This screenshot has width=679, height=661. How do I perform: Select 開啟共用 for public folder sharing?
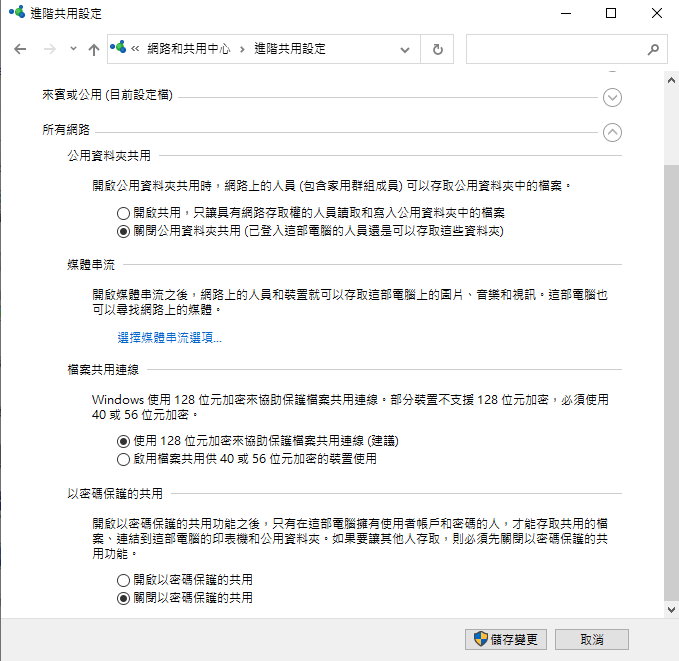tap(123, 213)
